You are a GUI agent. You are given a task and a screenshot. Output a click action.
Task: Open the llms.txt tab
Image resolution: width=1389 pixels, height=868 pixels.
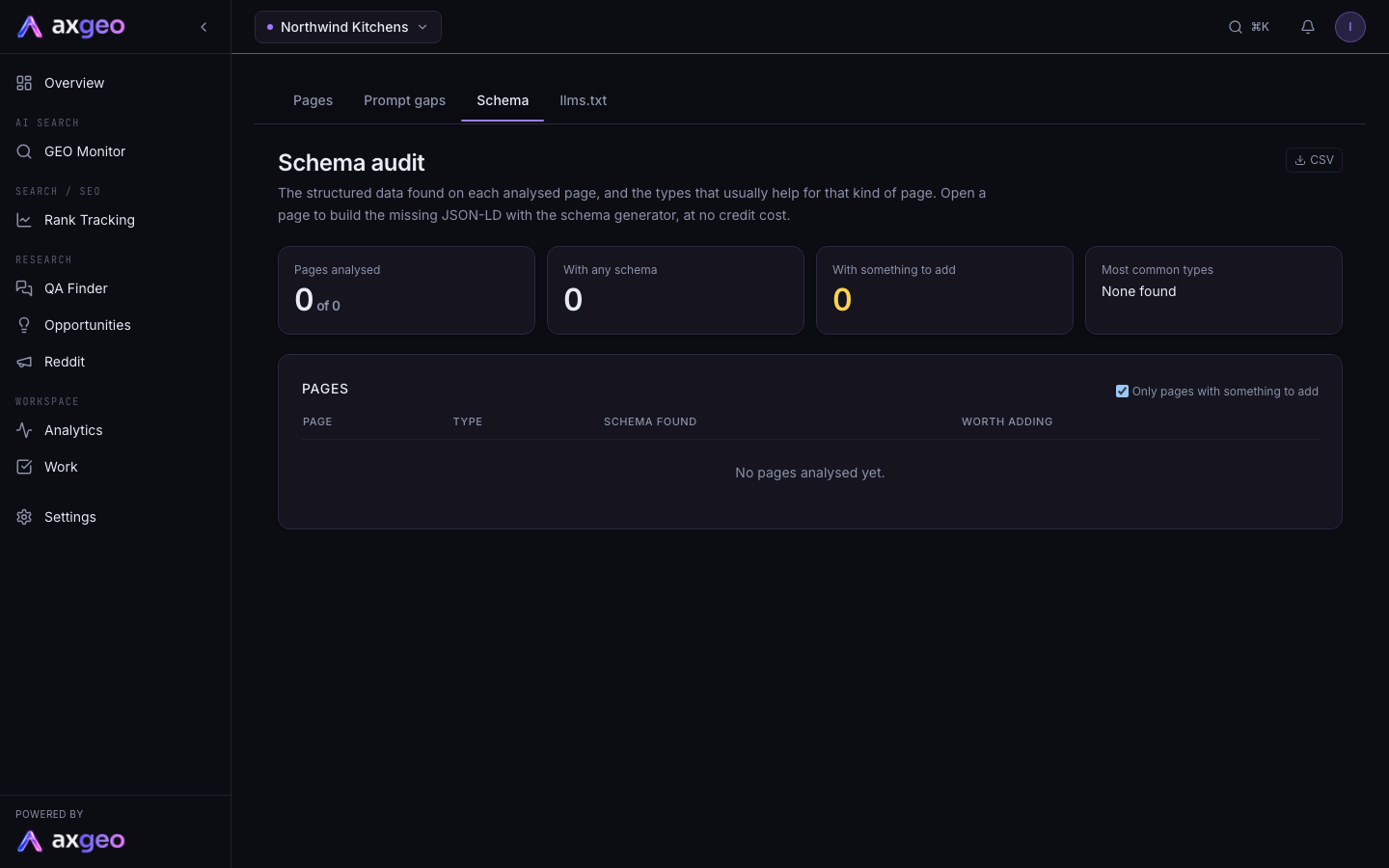(x=583, y=100)
